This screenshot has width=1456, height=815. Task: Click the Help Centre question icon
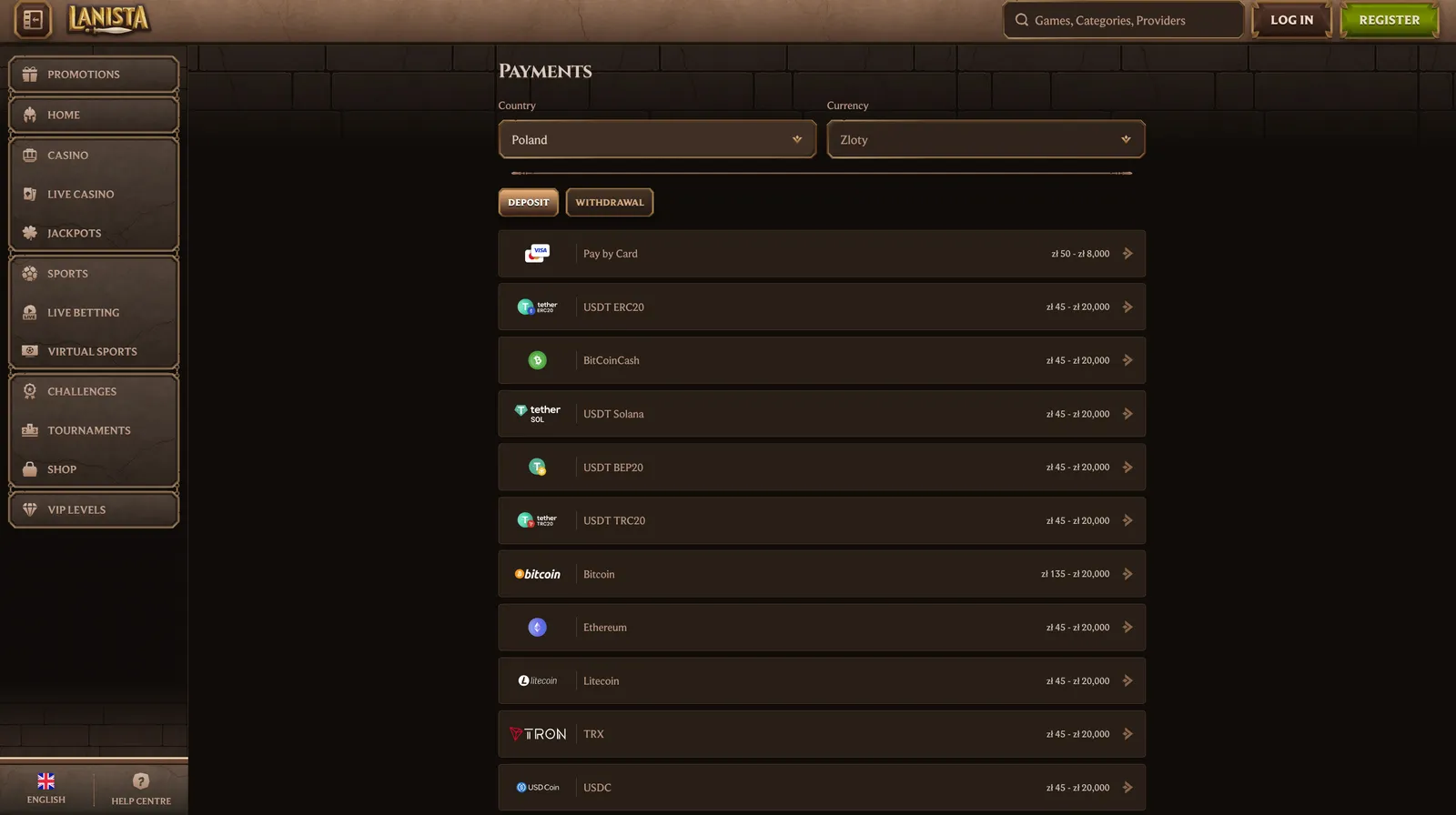coord(141,781)
